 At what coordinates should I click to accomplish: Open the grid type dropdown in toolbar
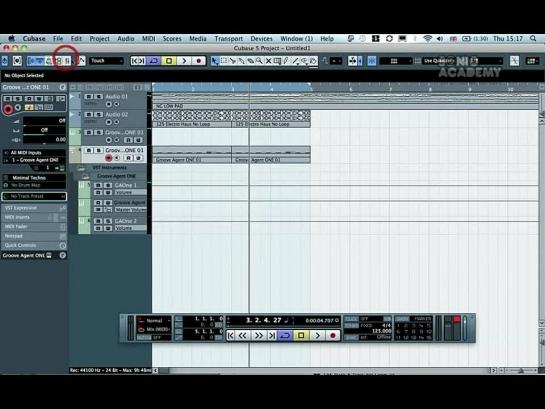tap(396, 61)
